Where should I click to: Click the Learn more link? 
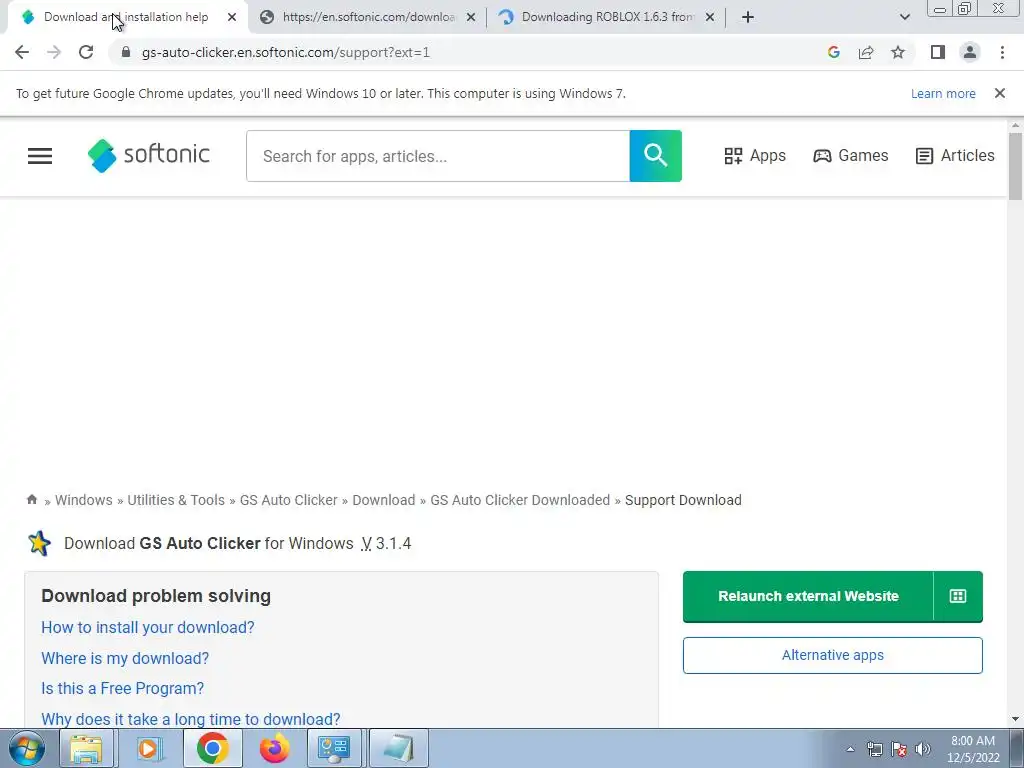point(943,93)
